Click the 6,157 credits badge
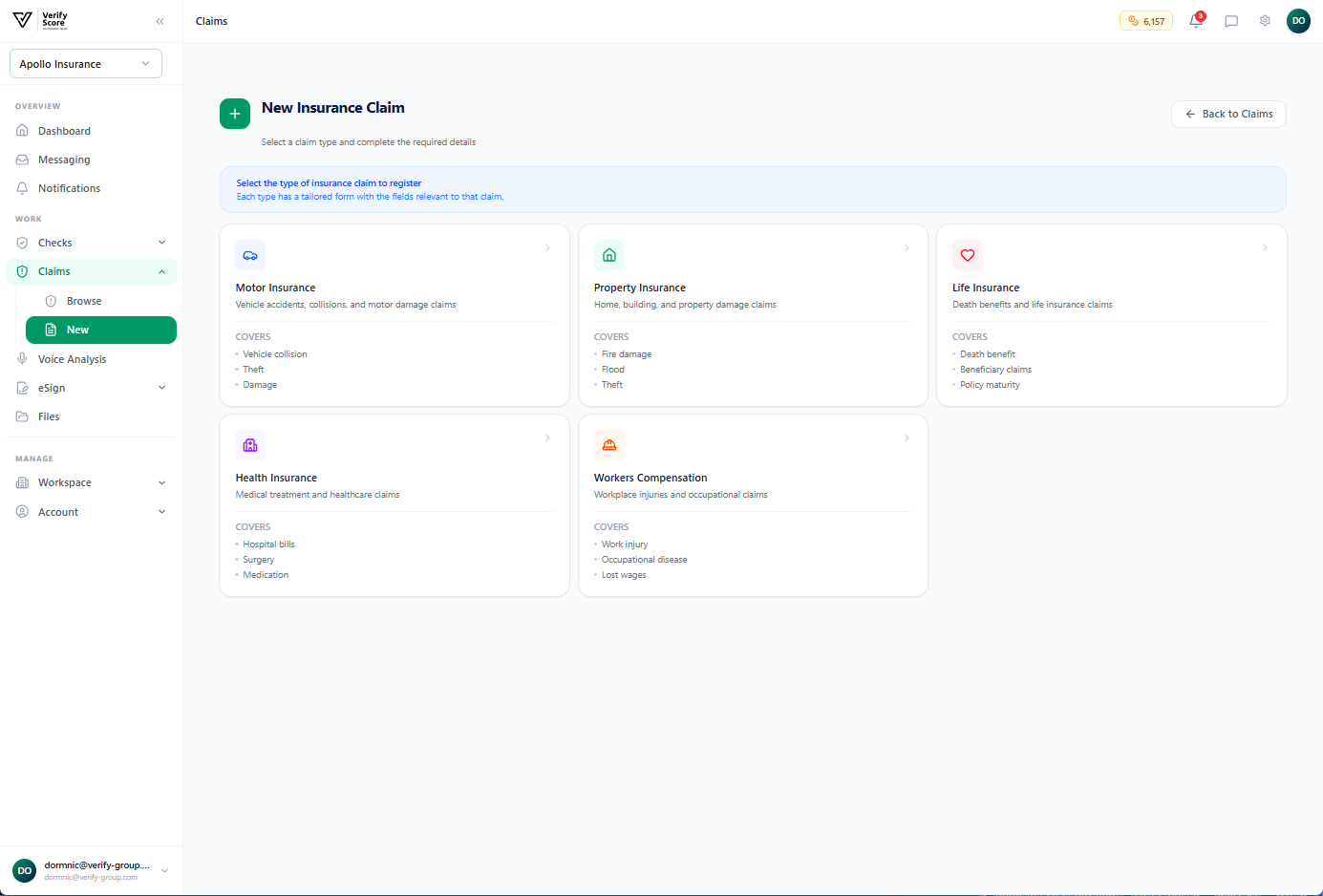This screenshot has height=896, width=1323. pyautogui.click(x=1146, y=21)
